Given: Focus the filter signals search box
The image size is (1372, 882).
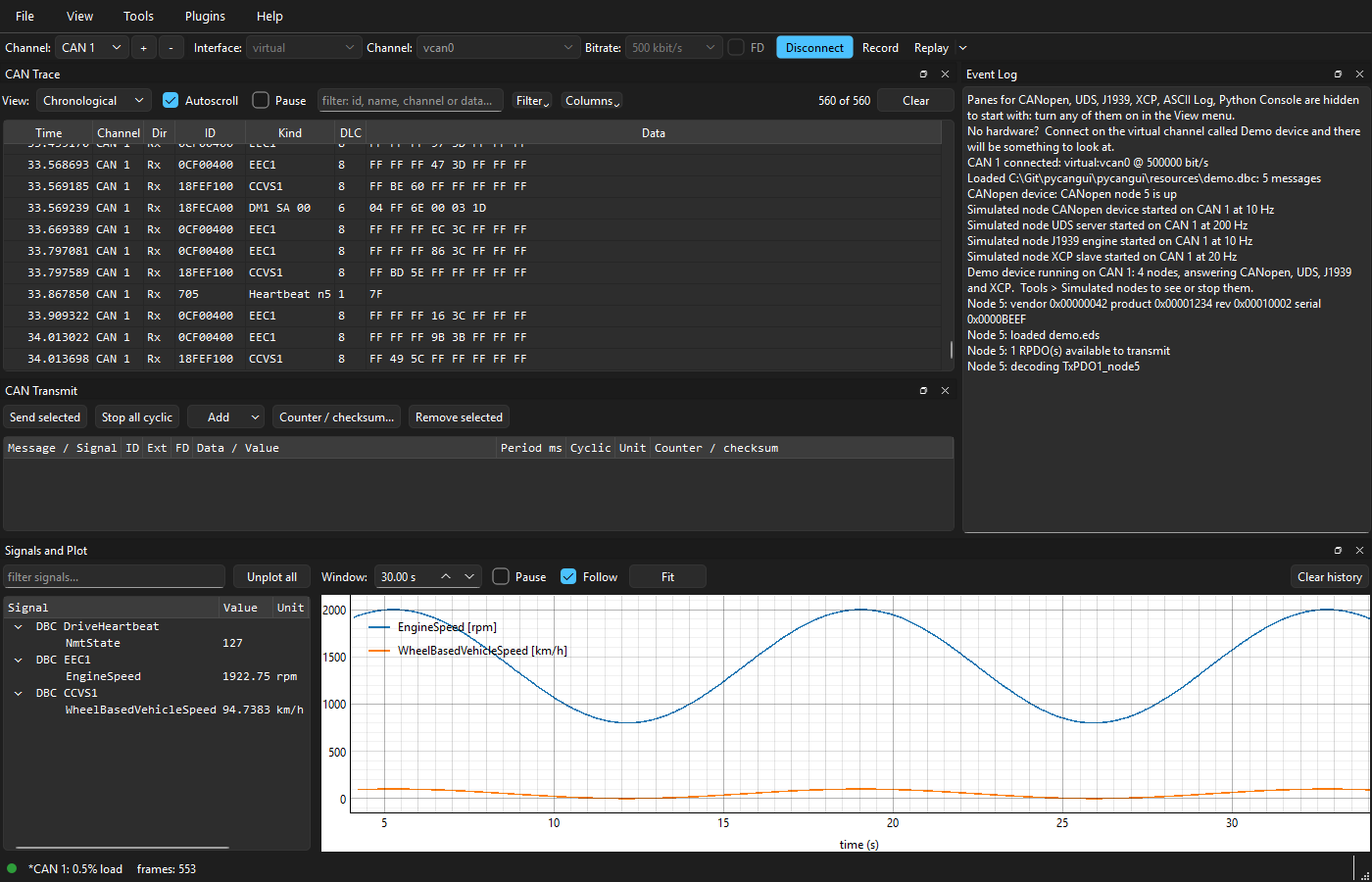Looking at the screenshot, I should (115, 577).
